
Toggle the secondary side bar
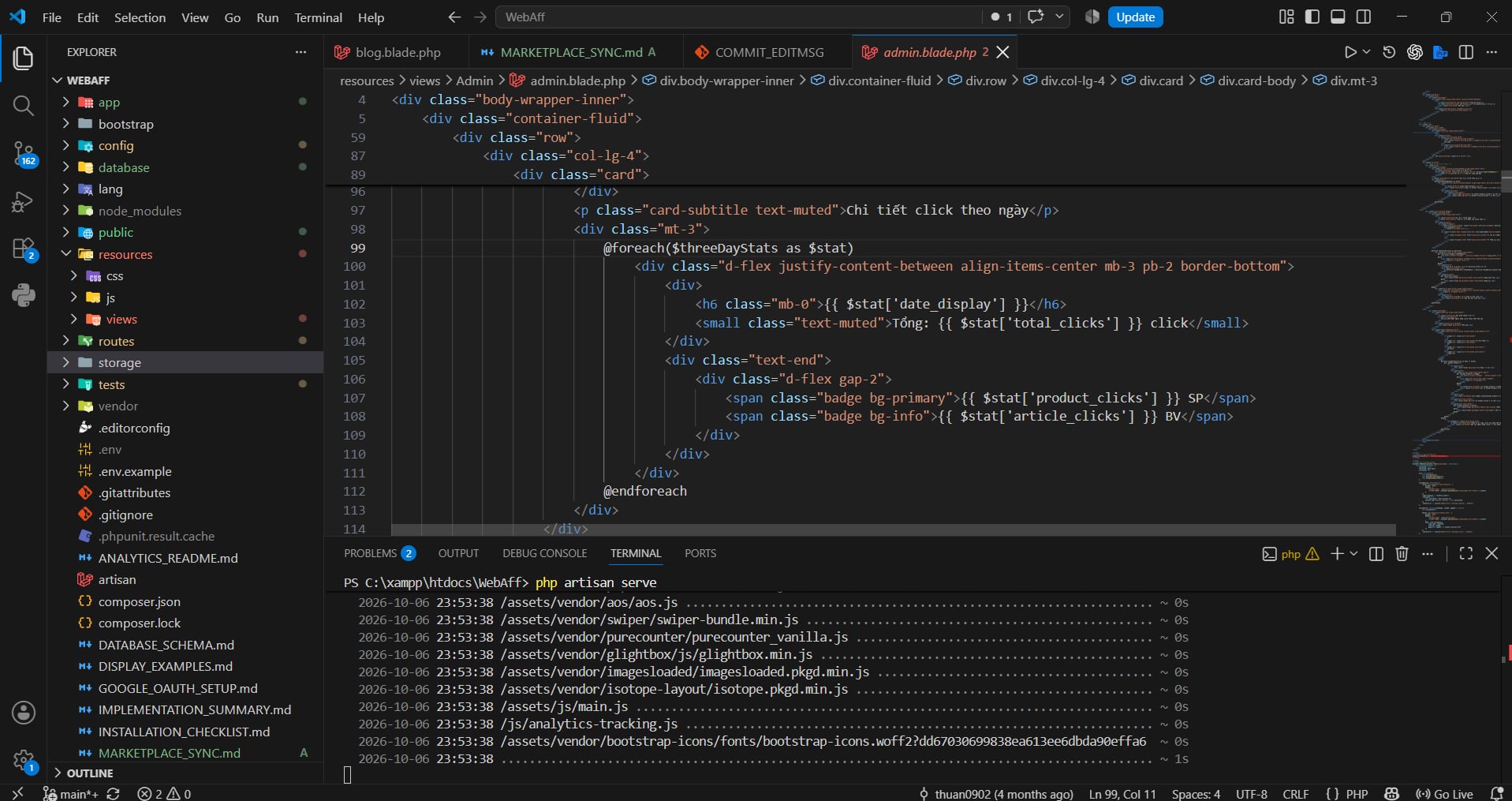point(1363,17)
